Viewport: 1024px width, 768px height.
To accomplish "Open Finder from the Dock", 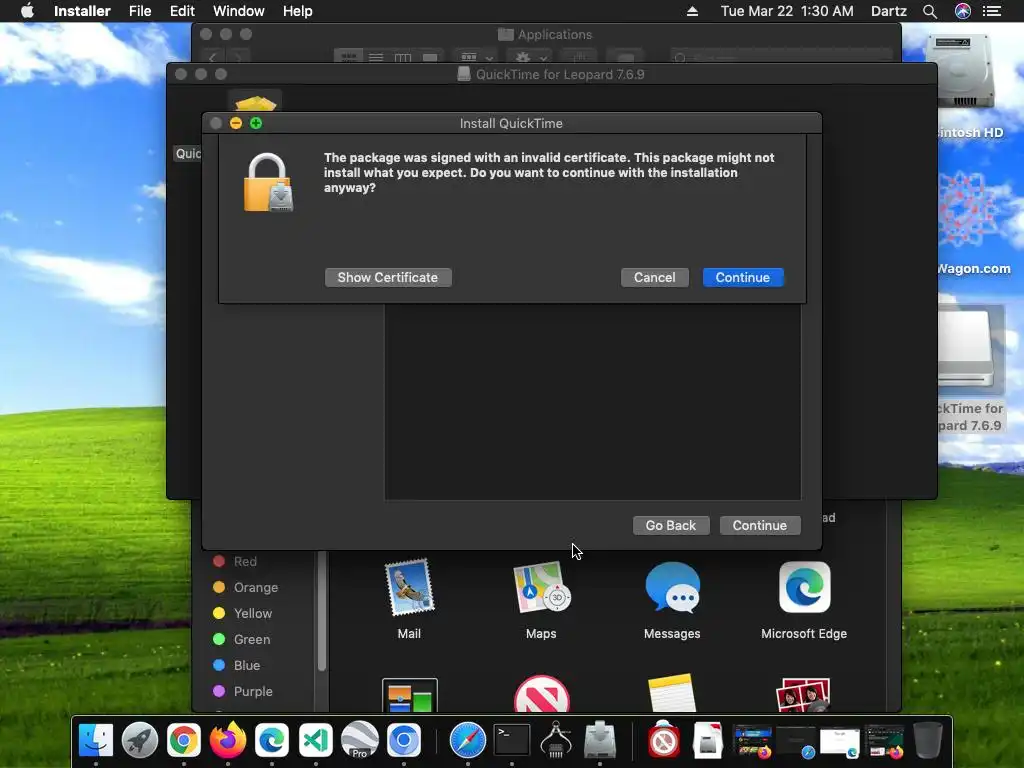I will (x=95, y=741).
